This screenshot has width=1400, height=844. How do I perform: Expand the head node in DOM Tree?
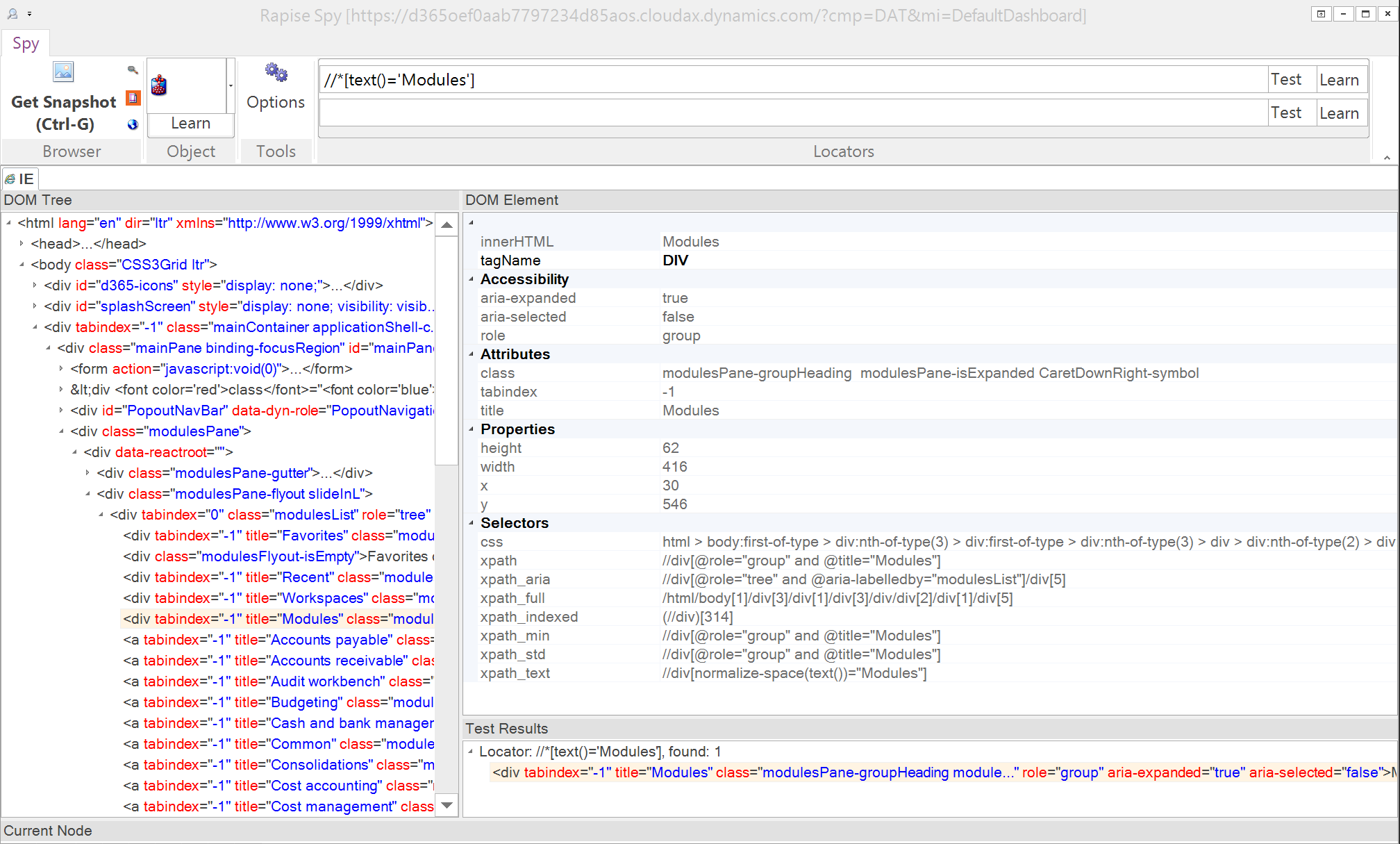[22, 244]
